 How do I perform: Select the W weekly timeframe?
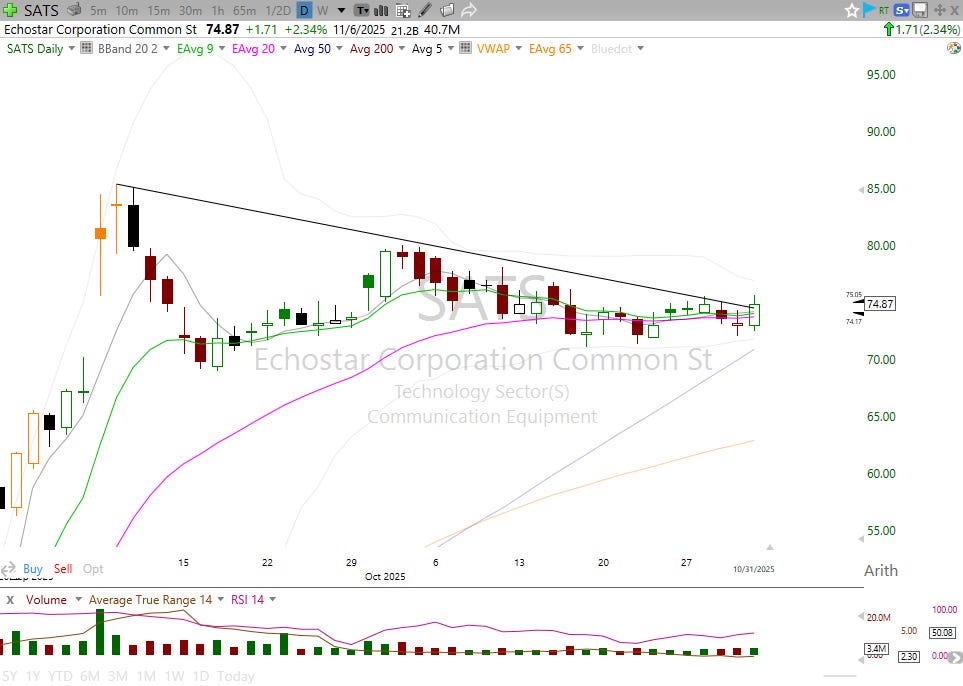click(323, 10)
